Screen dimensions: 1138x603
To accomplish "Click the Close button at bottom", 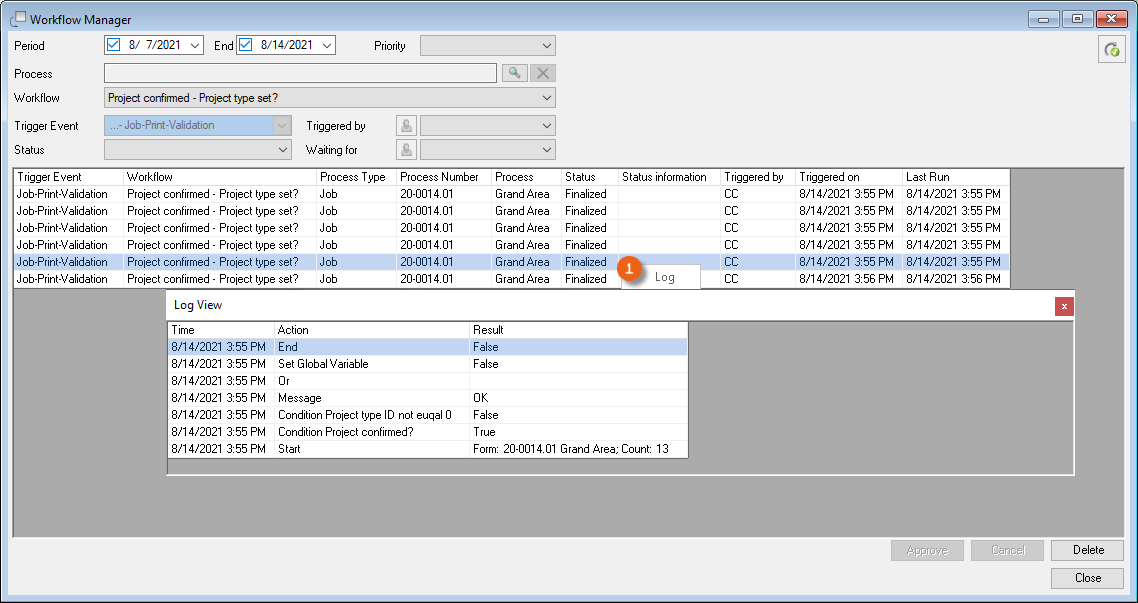I will pyautogui.click(x=1087, y=578).
